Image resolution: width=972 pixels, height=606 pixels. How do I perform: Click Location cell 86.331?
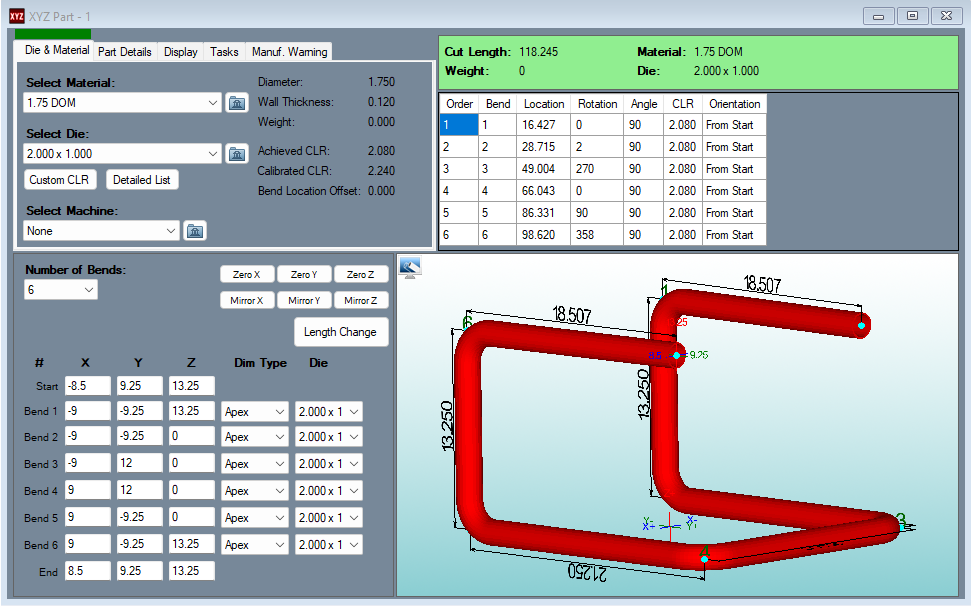[544, 213]
